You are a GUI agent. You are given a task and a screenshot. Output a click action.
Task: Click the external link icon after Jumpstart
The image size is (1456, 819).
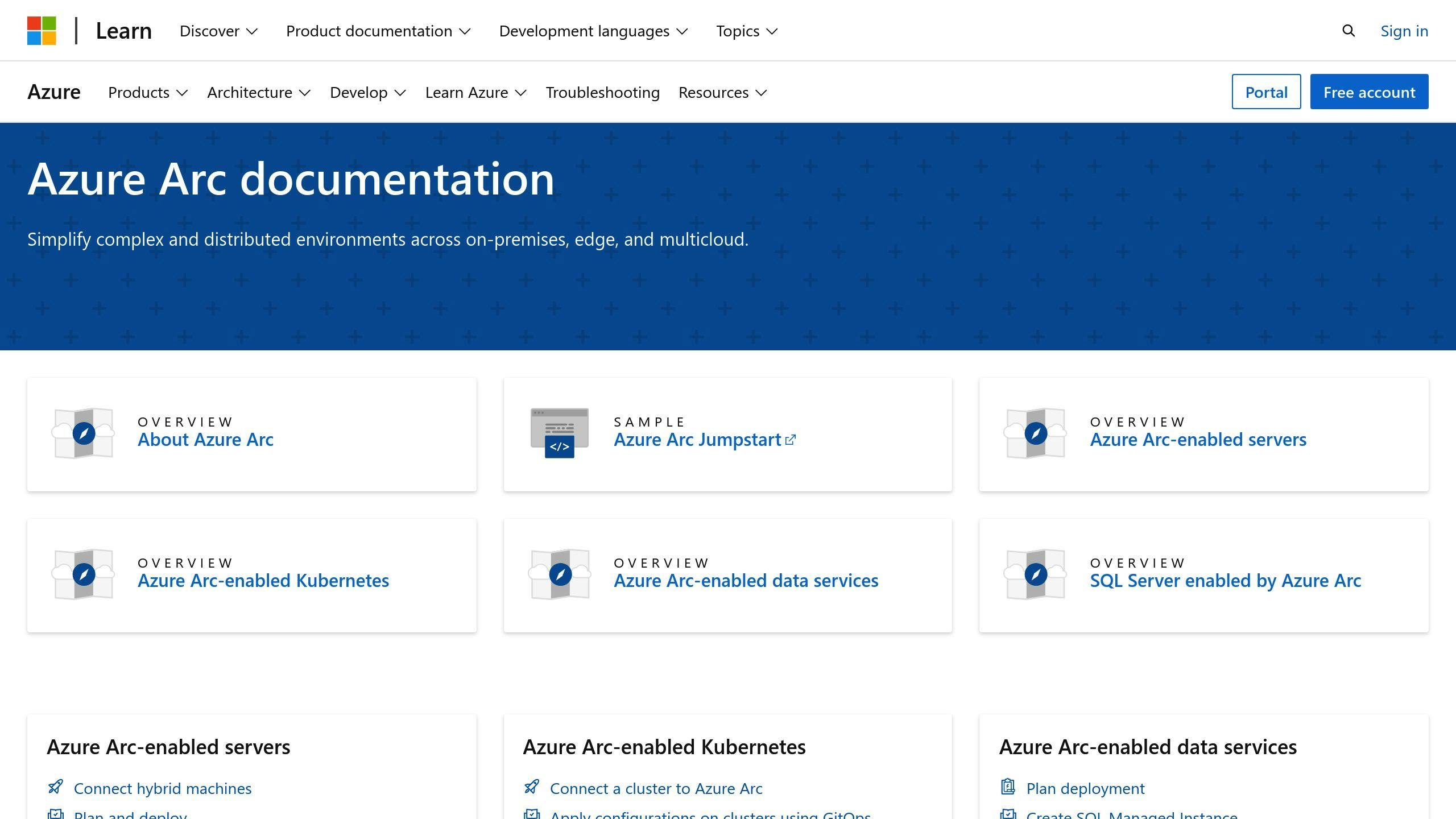point(791,440)
